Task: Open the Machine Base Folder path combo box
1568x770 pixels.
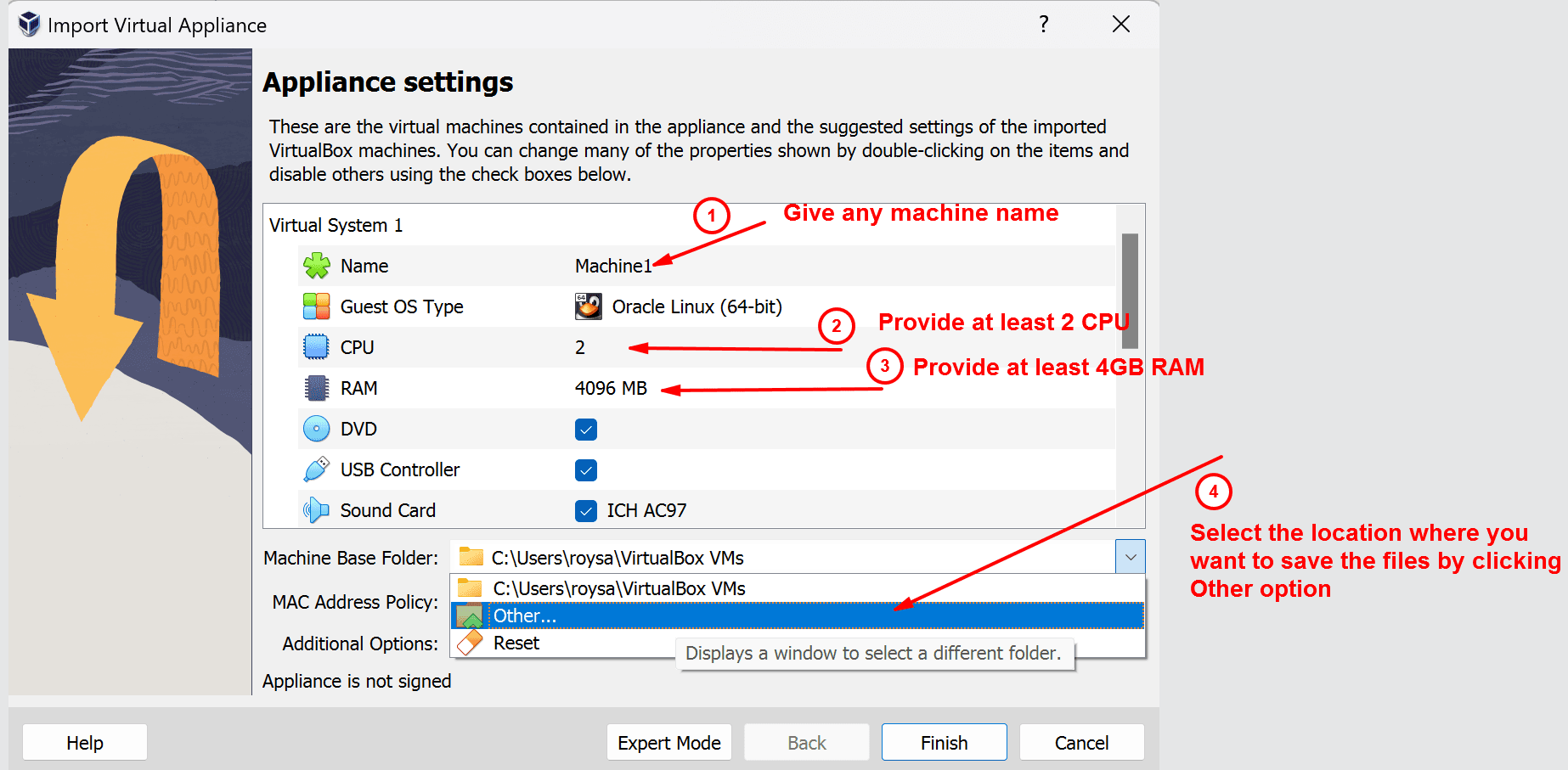Action: [x=781, y=558]
